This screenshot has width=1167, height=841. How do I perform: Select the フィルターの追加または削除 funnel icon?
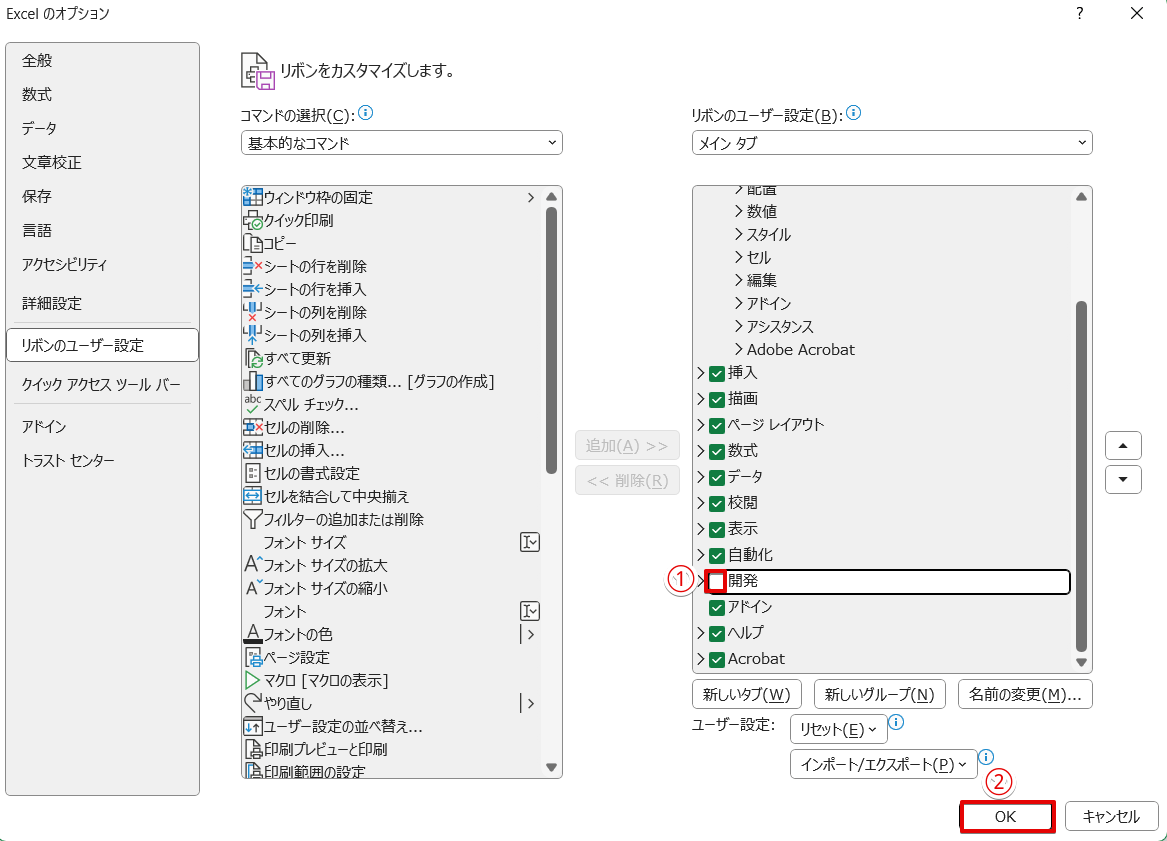coord(252,519)
